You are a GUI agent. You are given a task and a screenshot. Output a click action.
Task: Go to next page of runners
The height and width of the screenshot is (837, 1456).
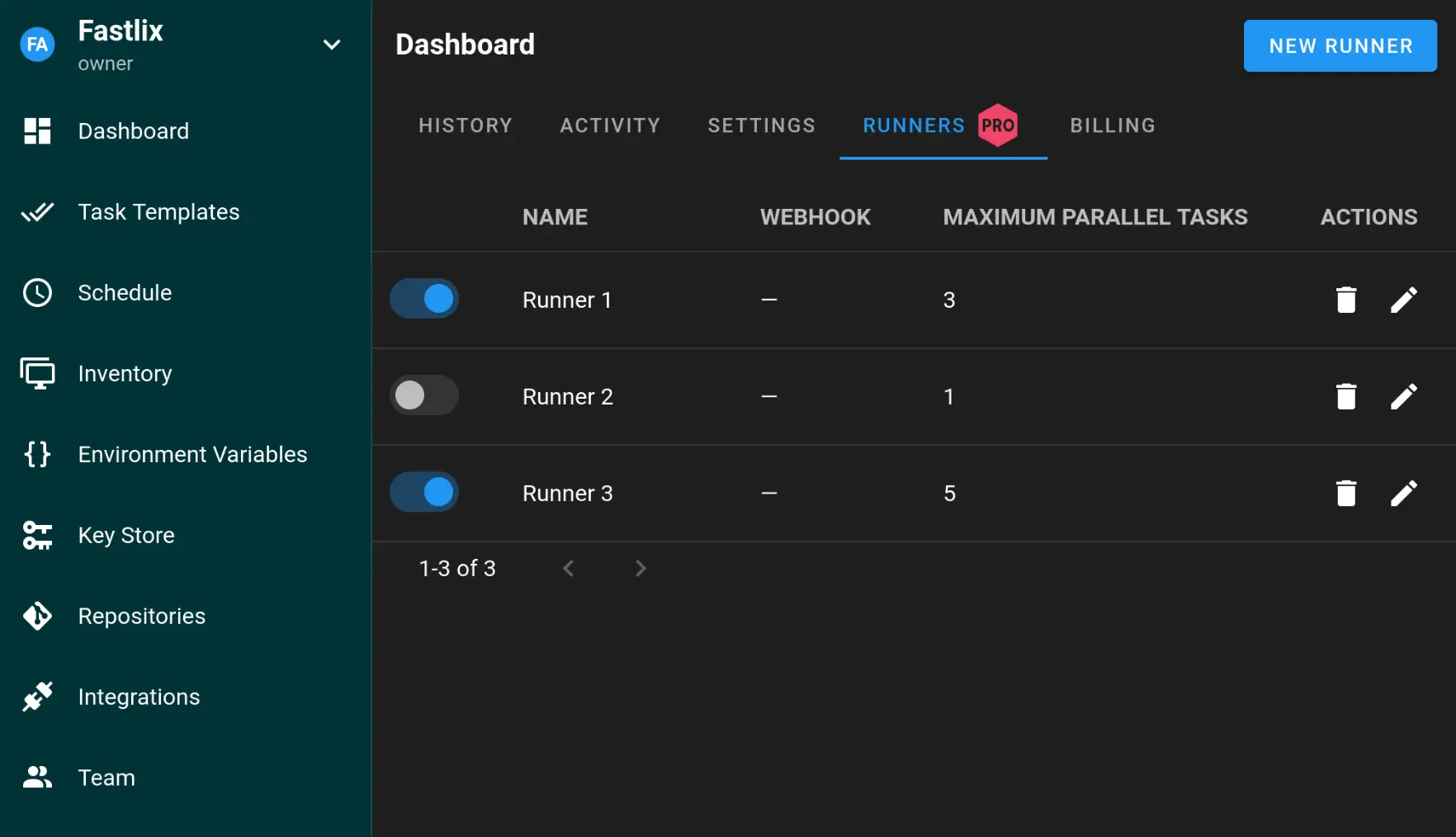(641, 568)
